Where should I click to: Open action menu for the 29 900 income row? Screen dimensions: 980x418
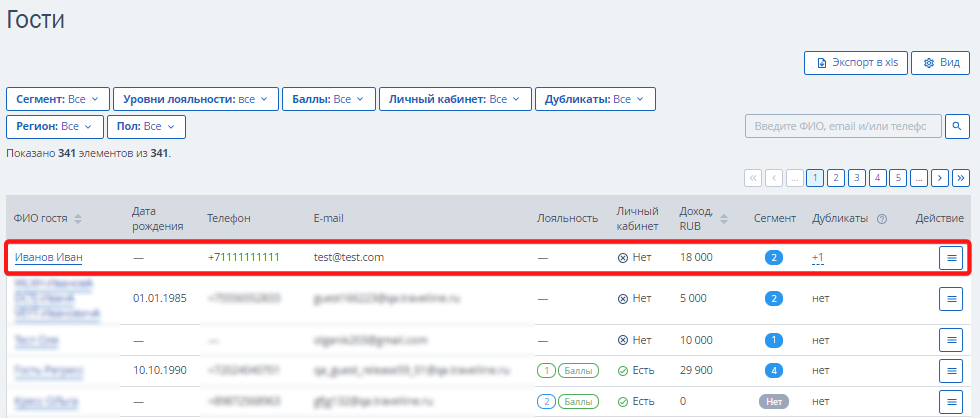tap(951, 371)
